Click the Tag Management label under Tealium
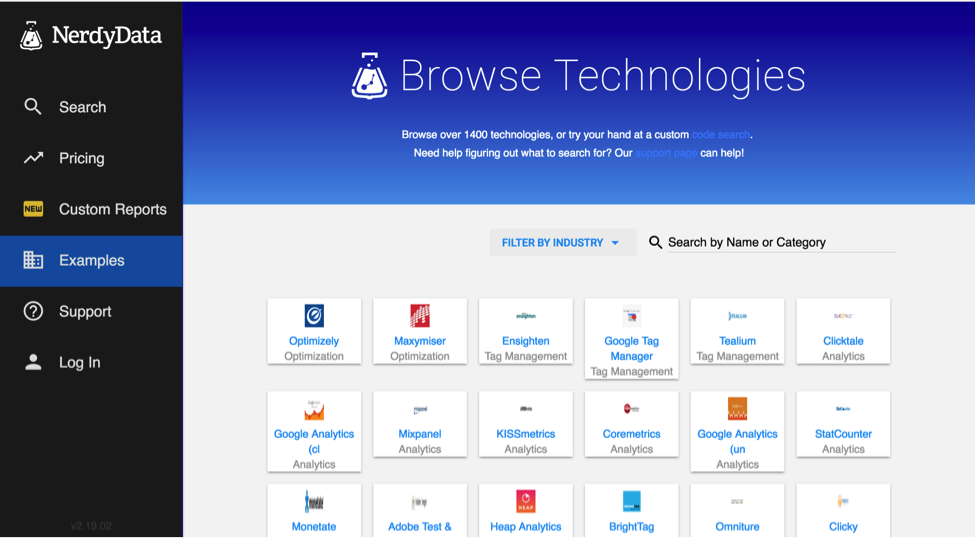The width and height of the screenshot is (975, 538). 737,356
